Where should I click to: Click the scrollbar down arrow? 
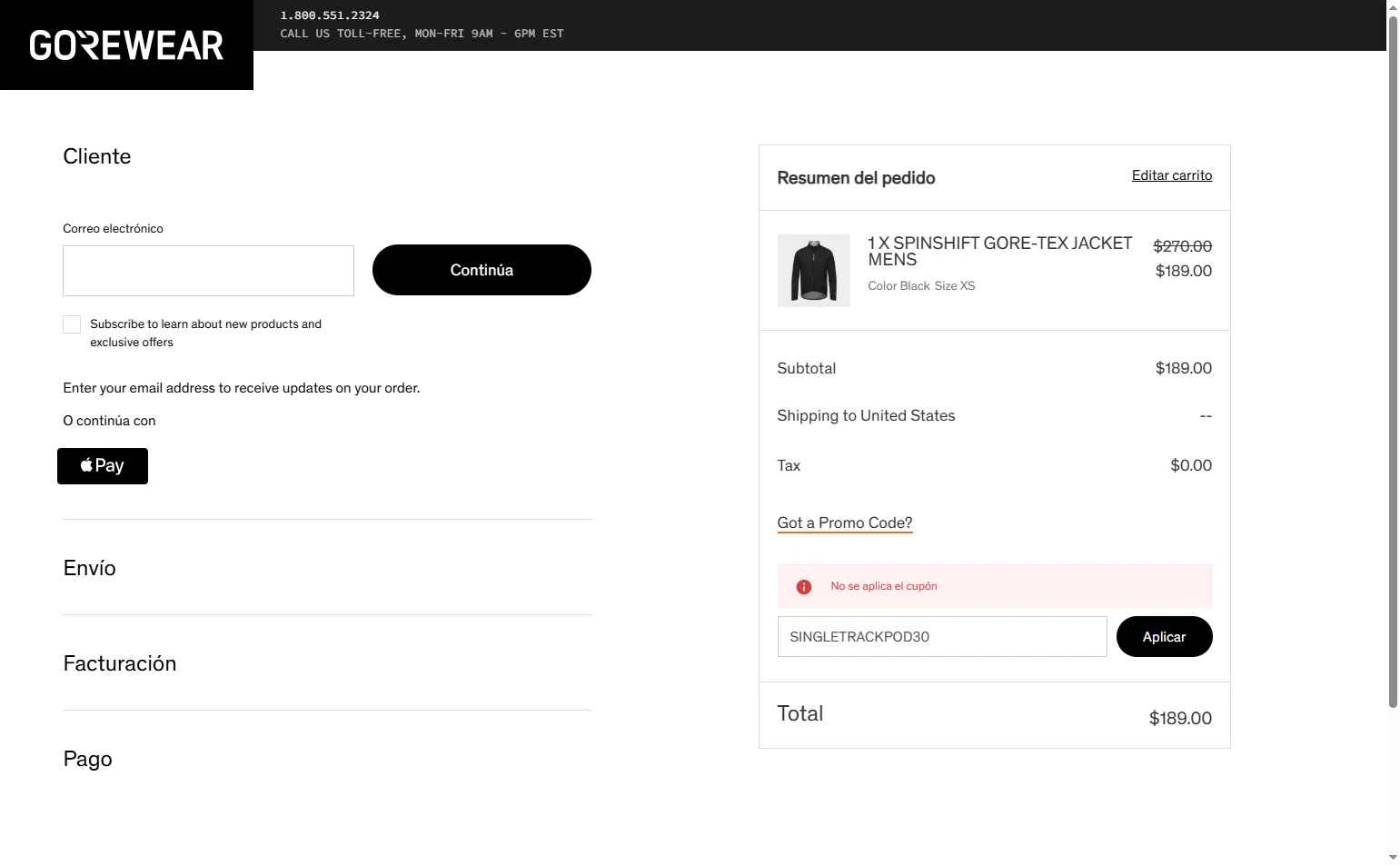(1393, 858)
